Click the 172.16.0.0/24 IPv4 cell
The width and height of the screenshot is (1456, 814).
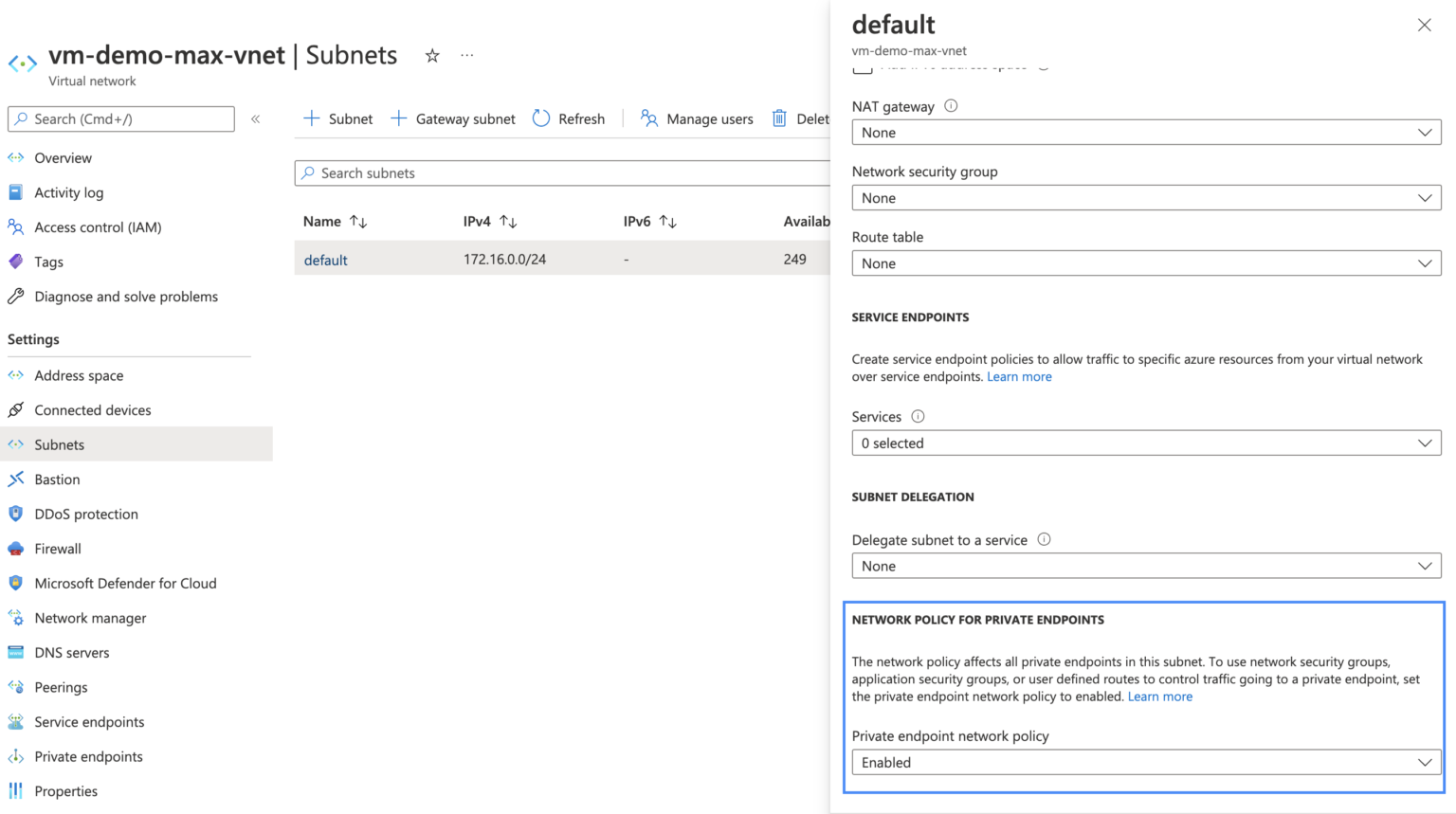tap(504, 259)
